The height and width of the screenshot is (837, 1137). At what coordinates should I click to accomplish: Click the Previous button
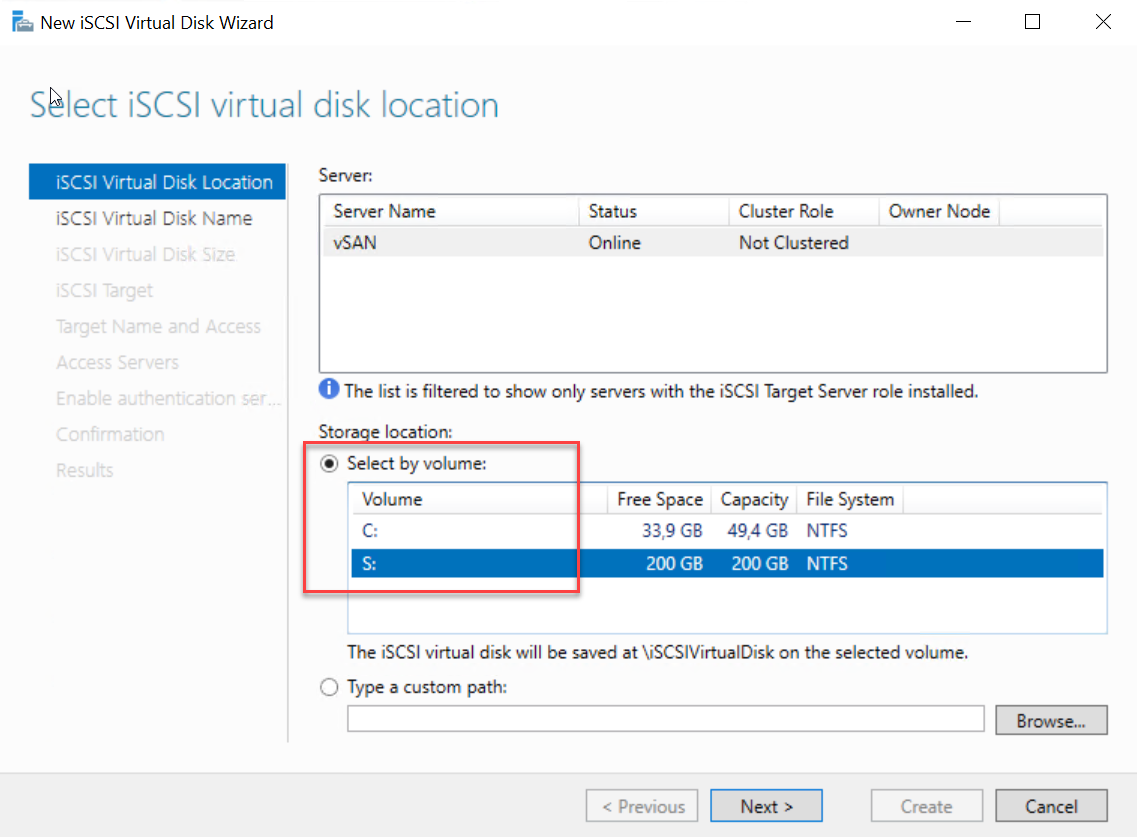[642, 806]
